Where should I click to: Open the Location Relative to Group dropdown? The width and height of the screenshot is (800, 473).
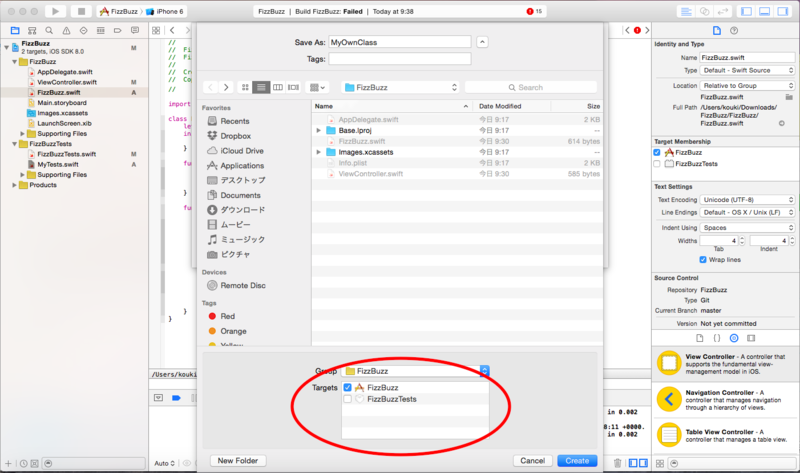coord(747,86)
